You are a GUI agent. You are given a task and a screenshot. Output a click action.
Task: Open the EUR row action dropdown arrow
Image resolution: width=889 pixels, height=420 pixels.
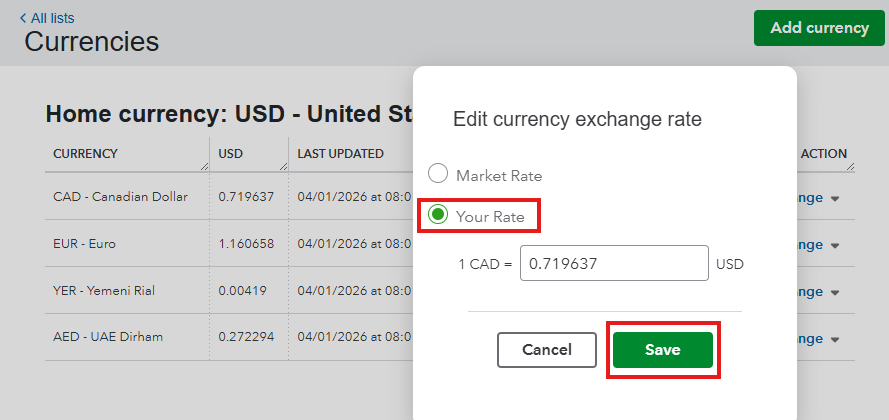point(835,245)
